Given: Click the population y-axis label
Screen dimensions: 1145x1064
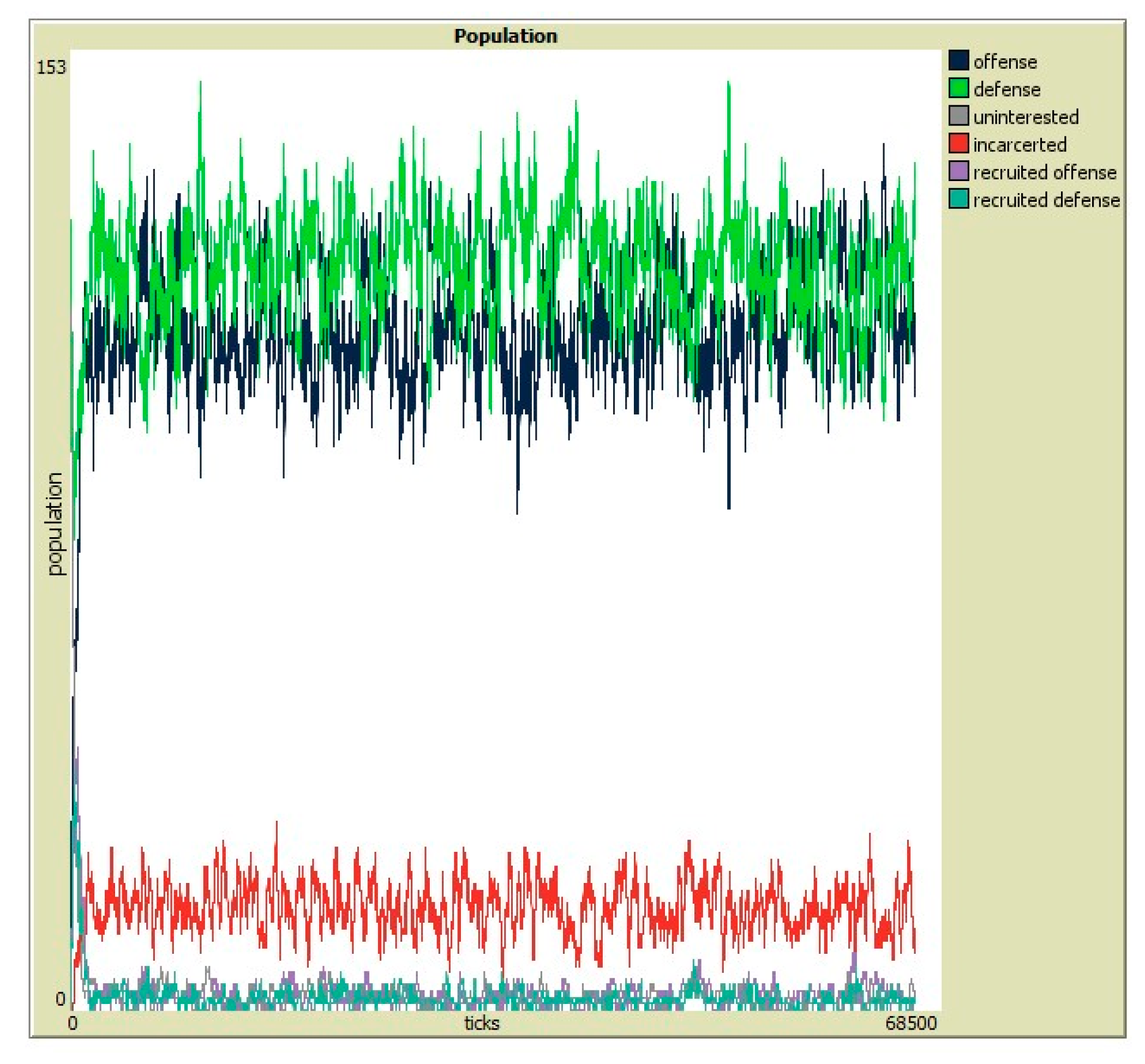Looking at the screenshot, I should (x=55, y=524).
